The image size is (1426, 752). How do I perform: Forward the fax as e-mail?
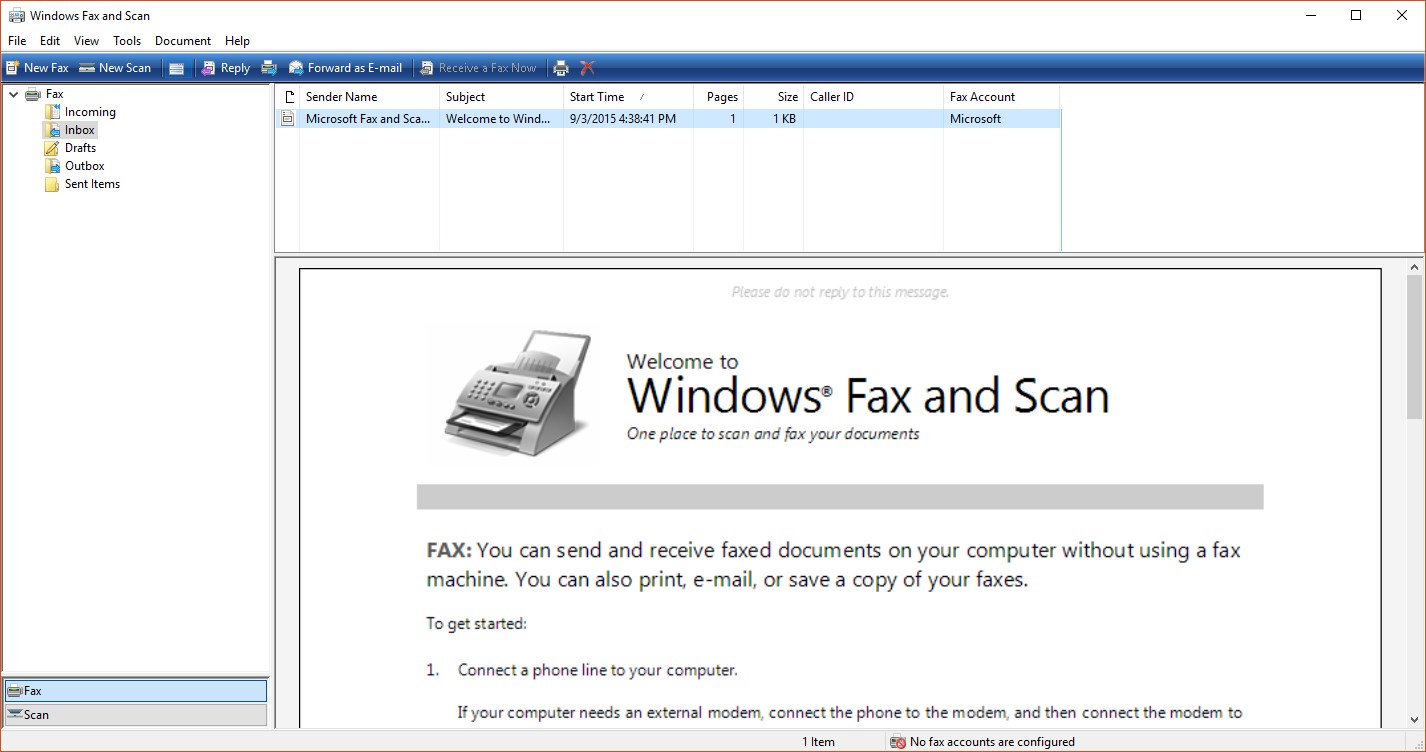pyautogui.click(x=345, y=67)
